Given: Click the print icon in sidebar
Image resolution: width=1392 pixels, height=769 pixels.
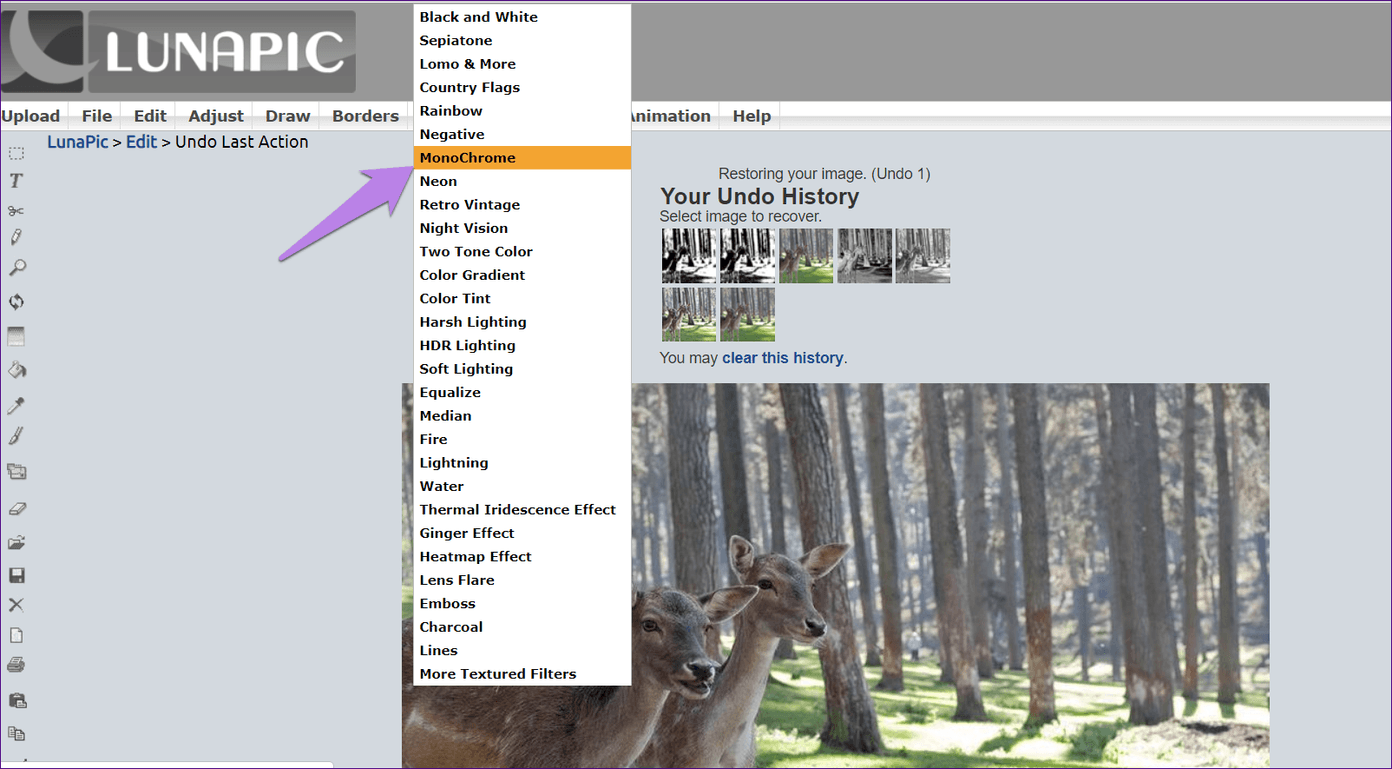Looking at the screenshot, I should pyautogui.click(x=16, y=664).
